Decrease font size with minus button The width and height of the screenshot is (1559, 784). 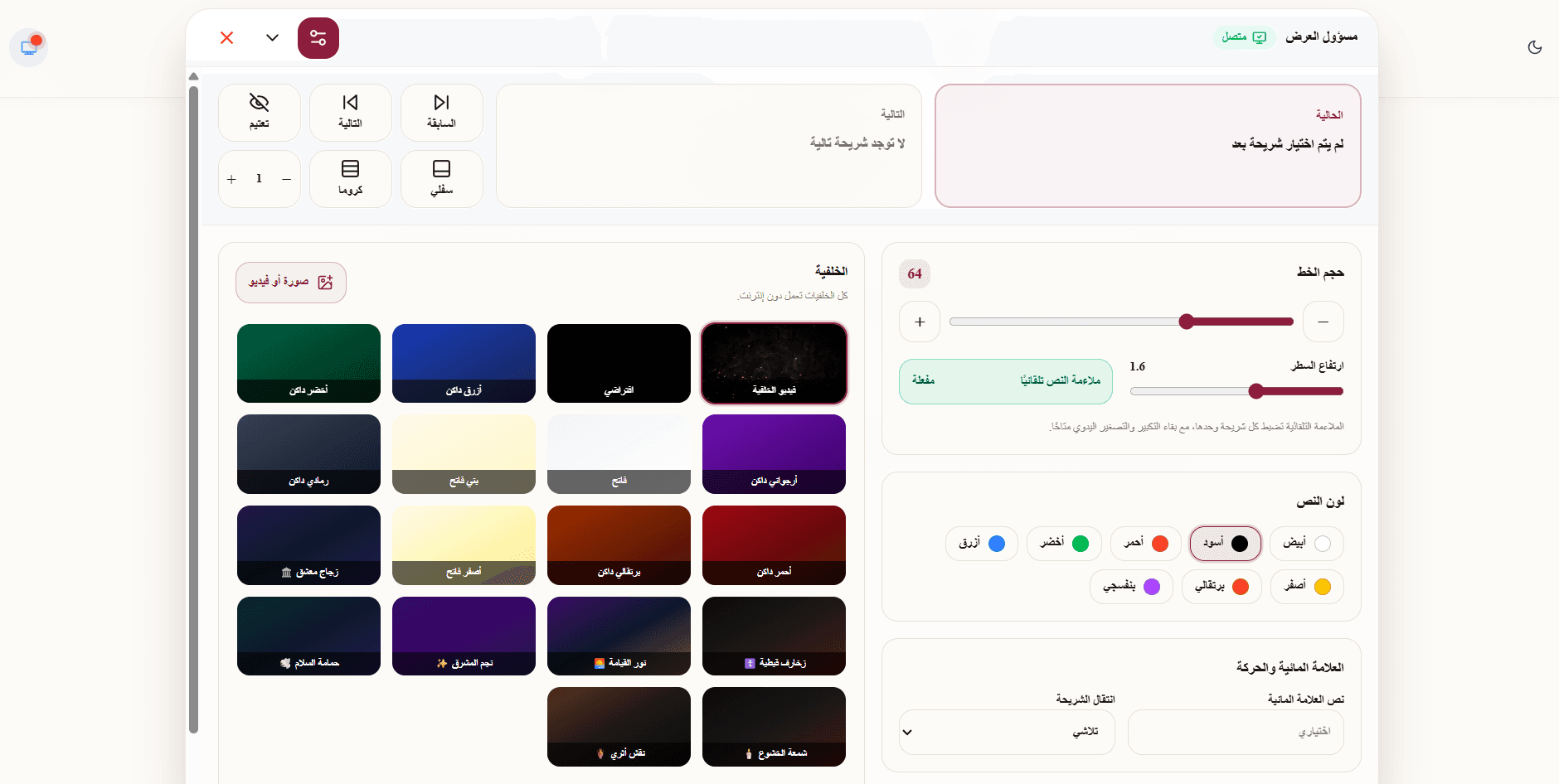[1323, 322]
